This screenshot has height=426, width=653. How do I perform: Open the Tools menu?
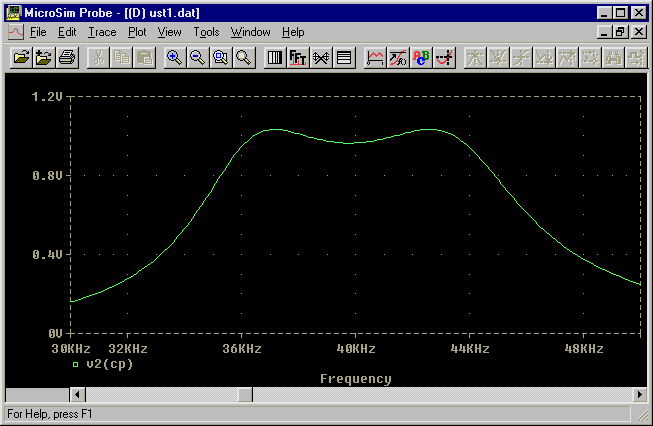(x=206, y=32)
